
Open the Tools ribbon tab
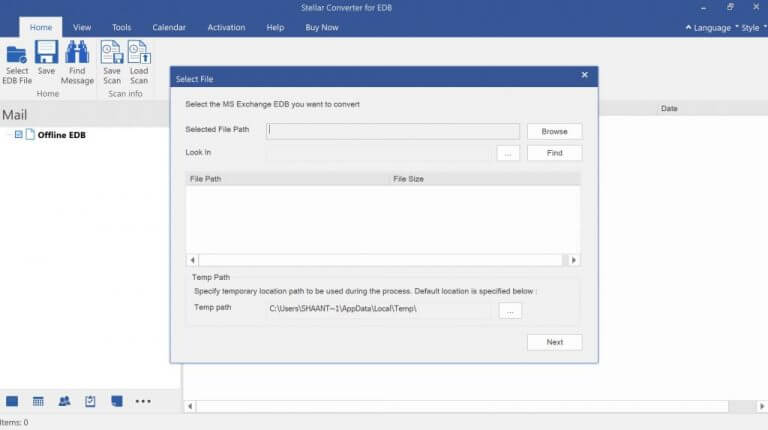tap(121, 27)
